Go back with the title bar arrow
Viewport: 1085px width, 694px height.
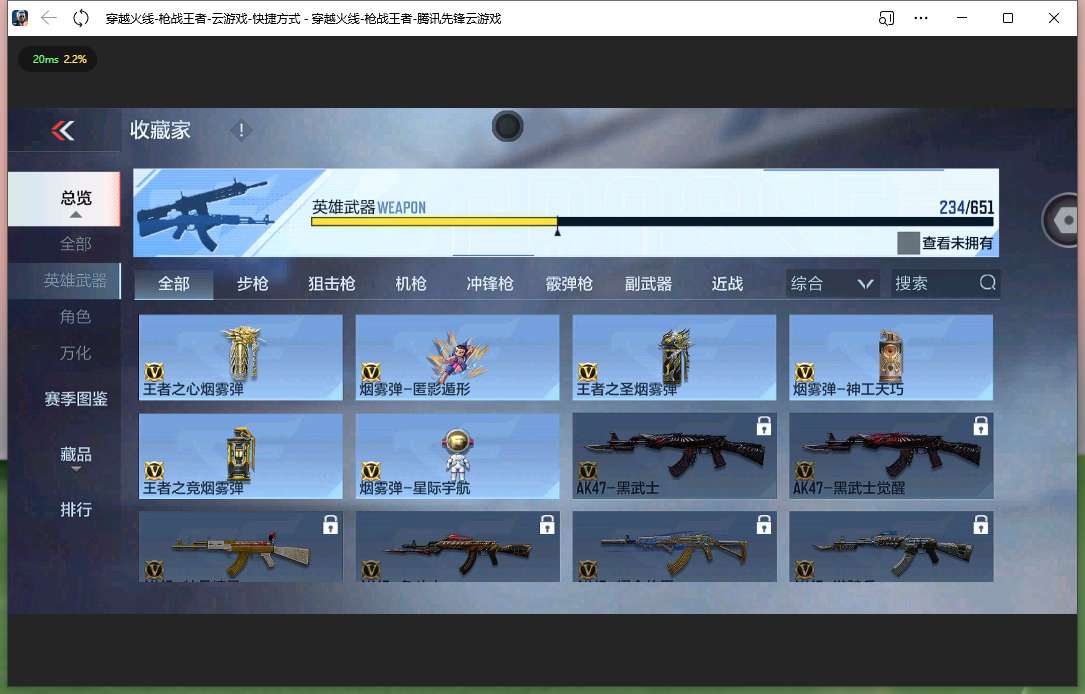pyautogui.click(x=48, y=18)
